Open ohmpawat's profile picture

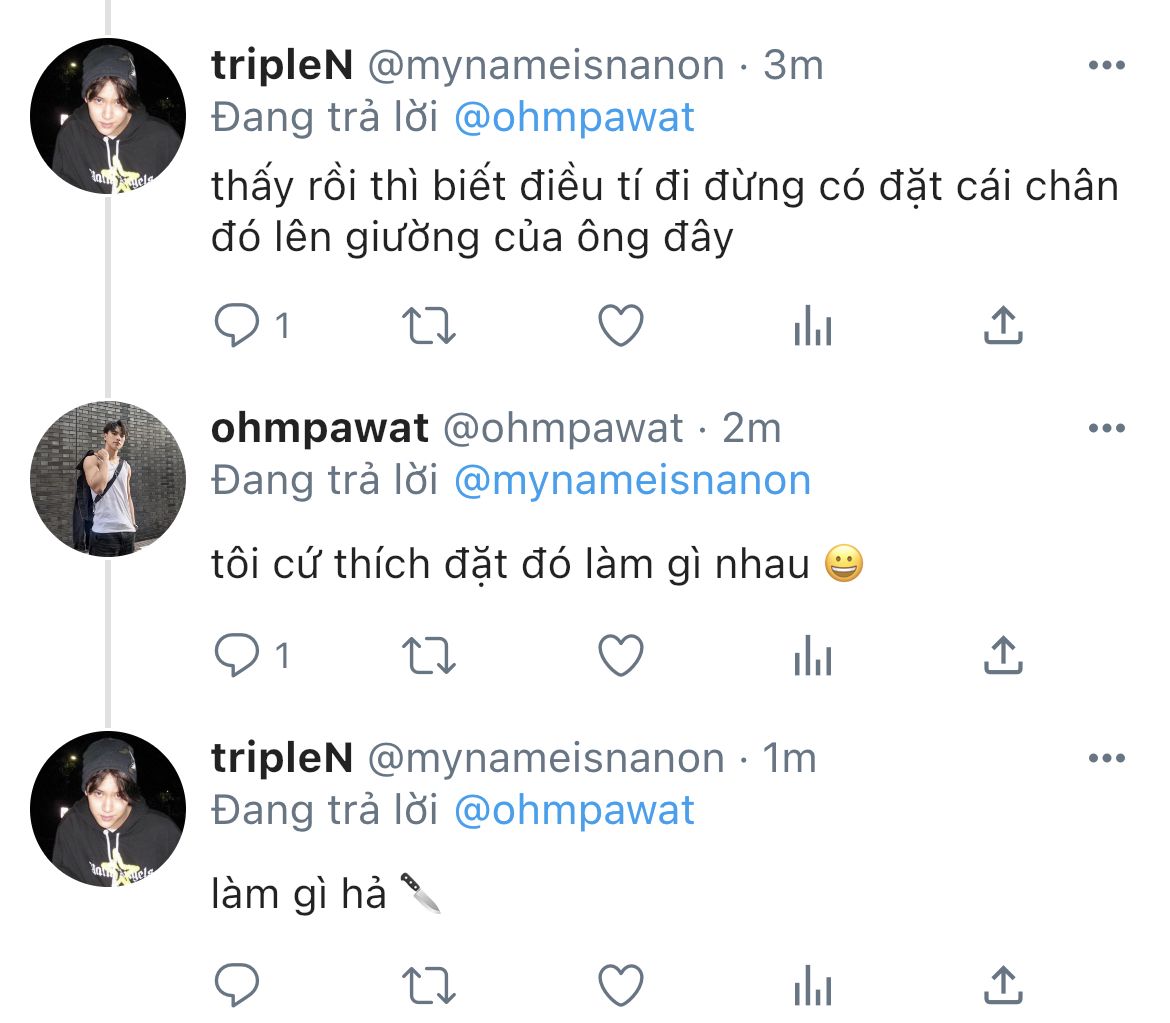point(108,479)
